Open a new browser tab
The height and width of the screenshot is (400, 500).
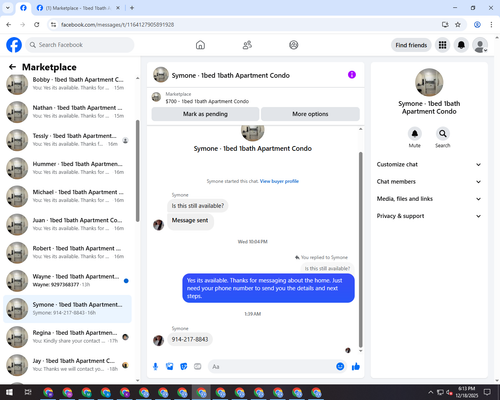coord(132,8)
